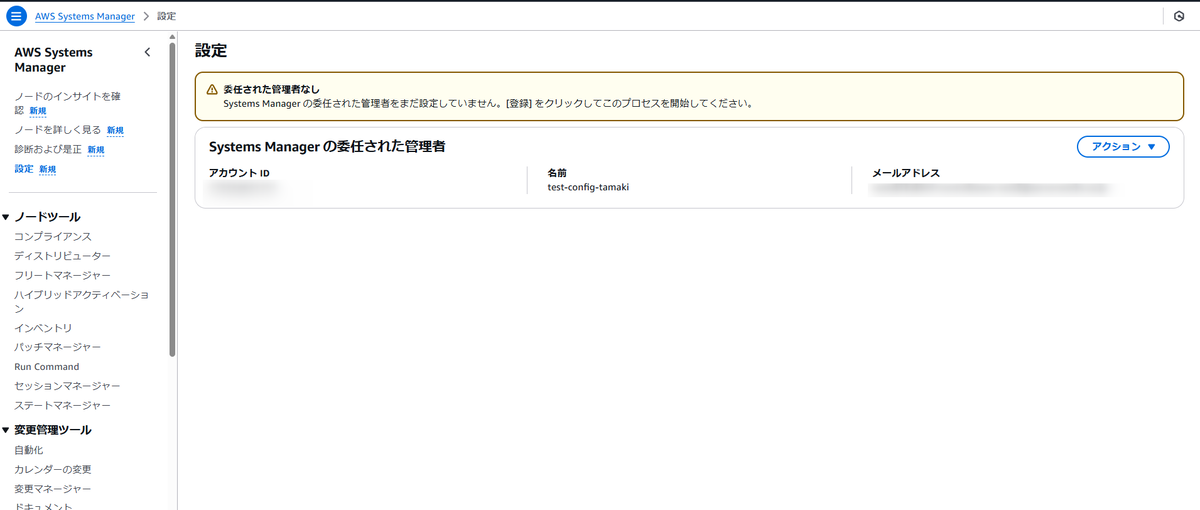
Task: Collapse the ノードツール section
Action: tap(6, 217)
